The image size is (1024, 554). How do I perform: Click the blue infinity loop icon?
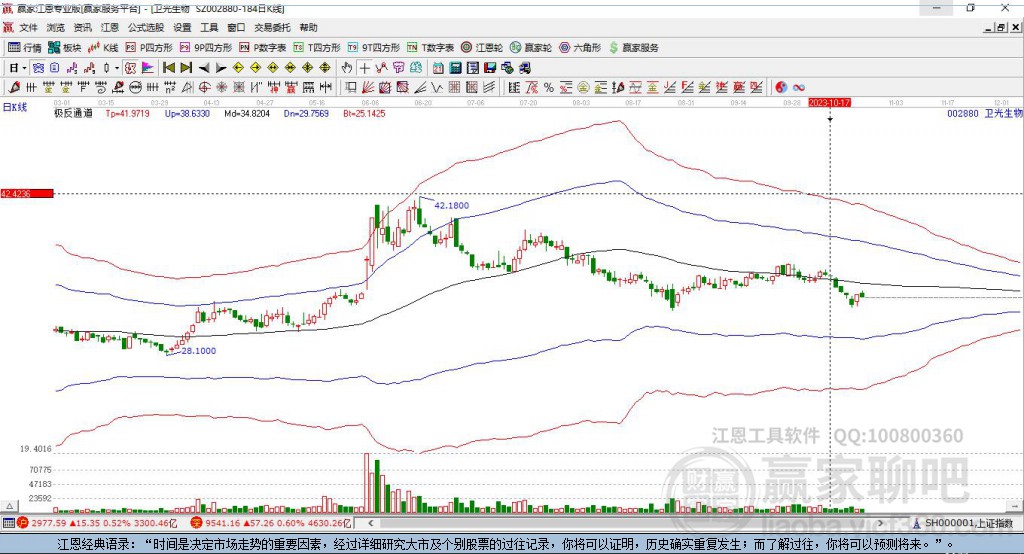pos(799,88)
